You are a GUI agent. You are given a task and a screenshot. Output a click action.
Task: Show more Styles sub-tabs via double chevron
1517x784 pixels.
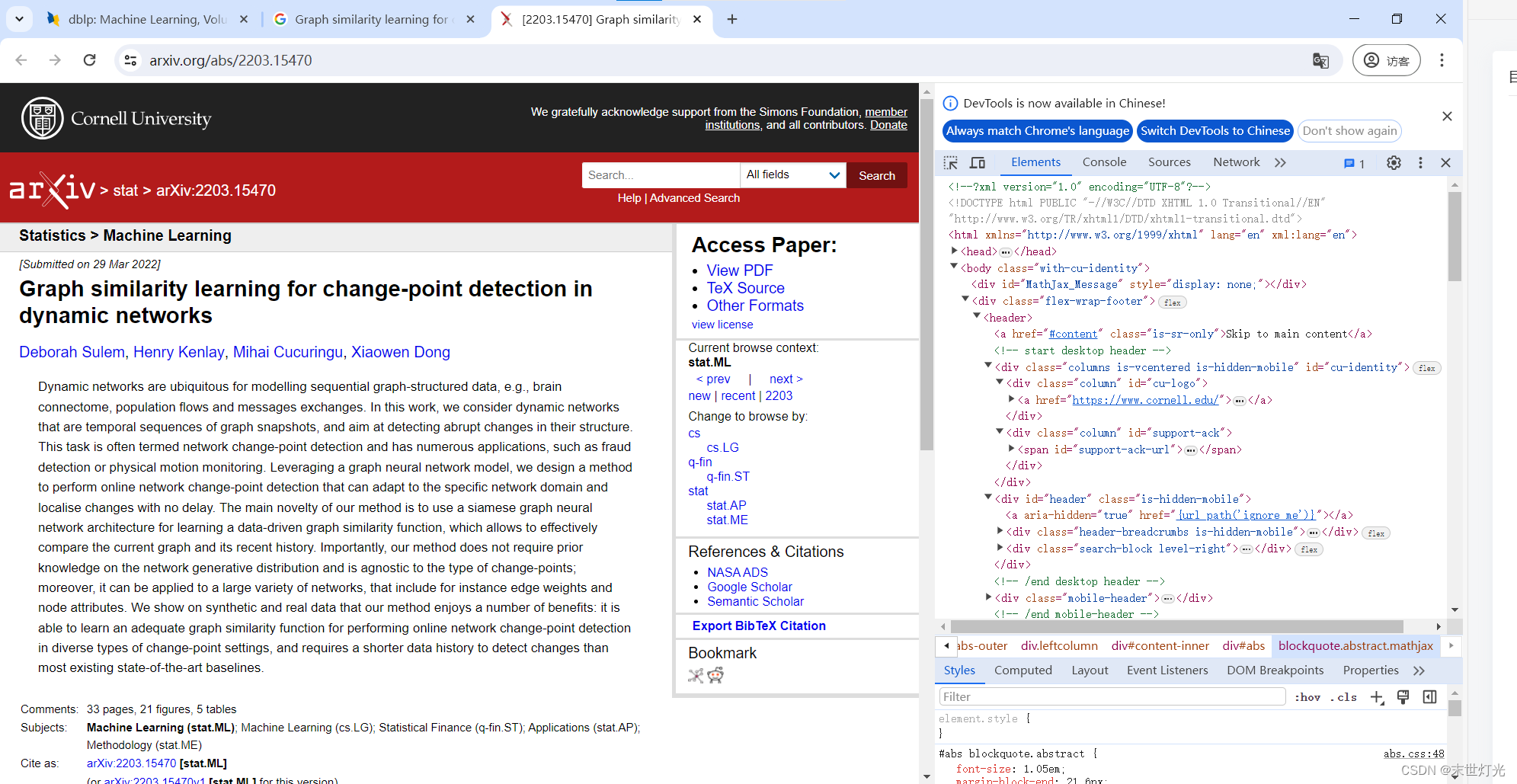click(1419, 670)
